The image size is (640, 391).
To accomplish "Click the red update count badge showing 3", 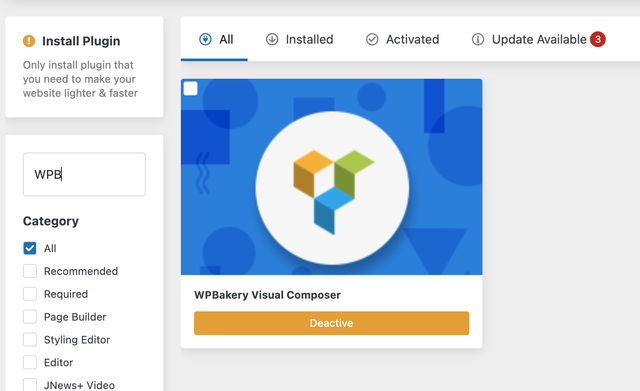I will pos(598,39).
